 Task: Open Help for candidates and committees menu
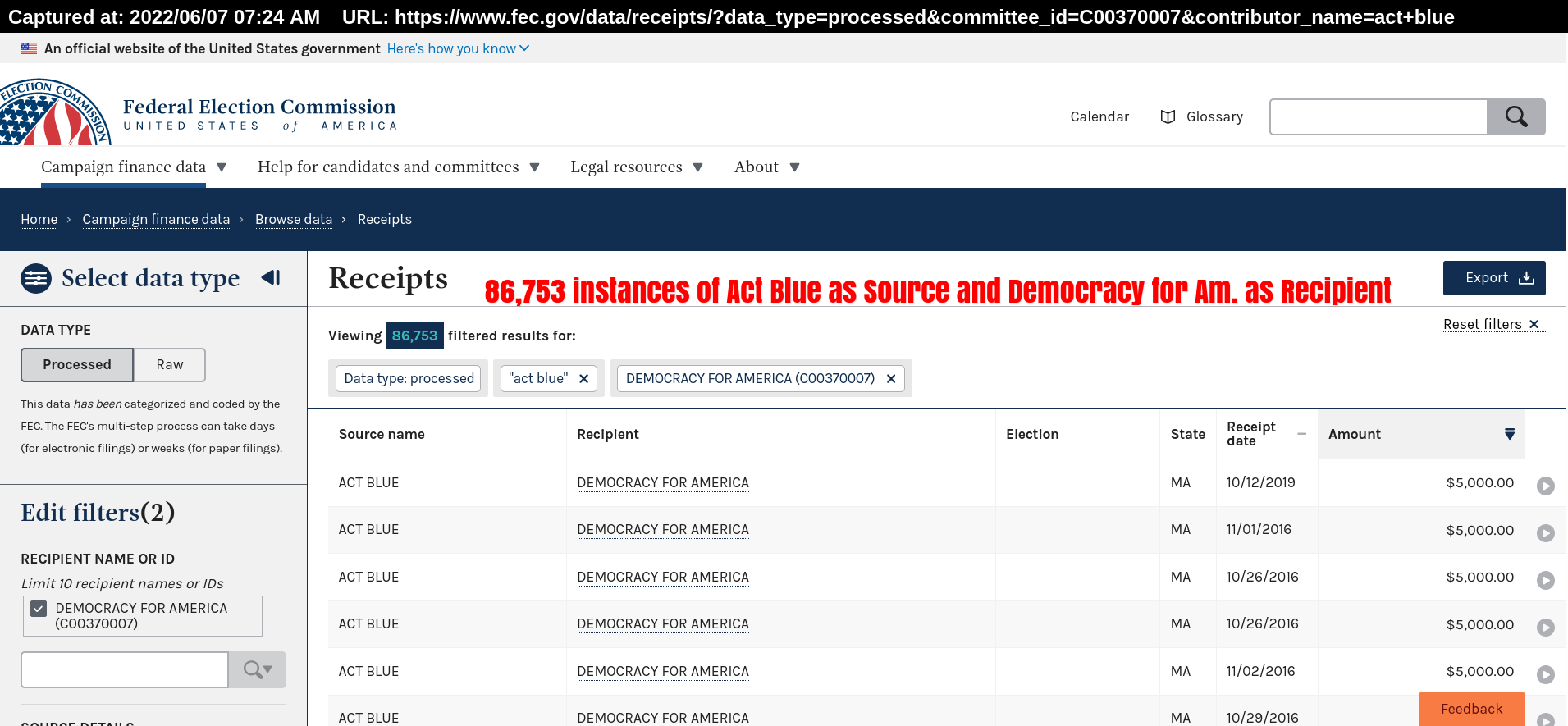[x=399, y=167]
